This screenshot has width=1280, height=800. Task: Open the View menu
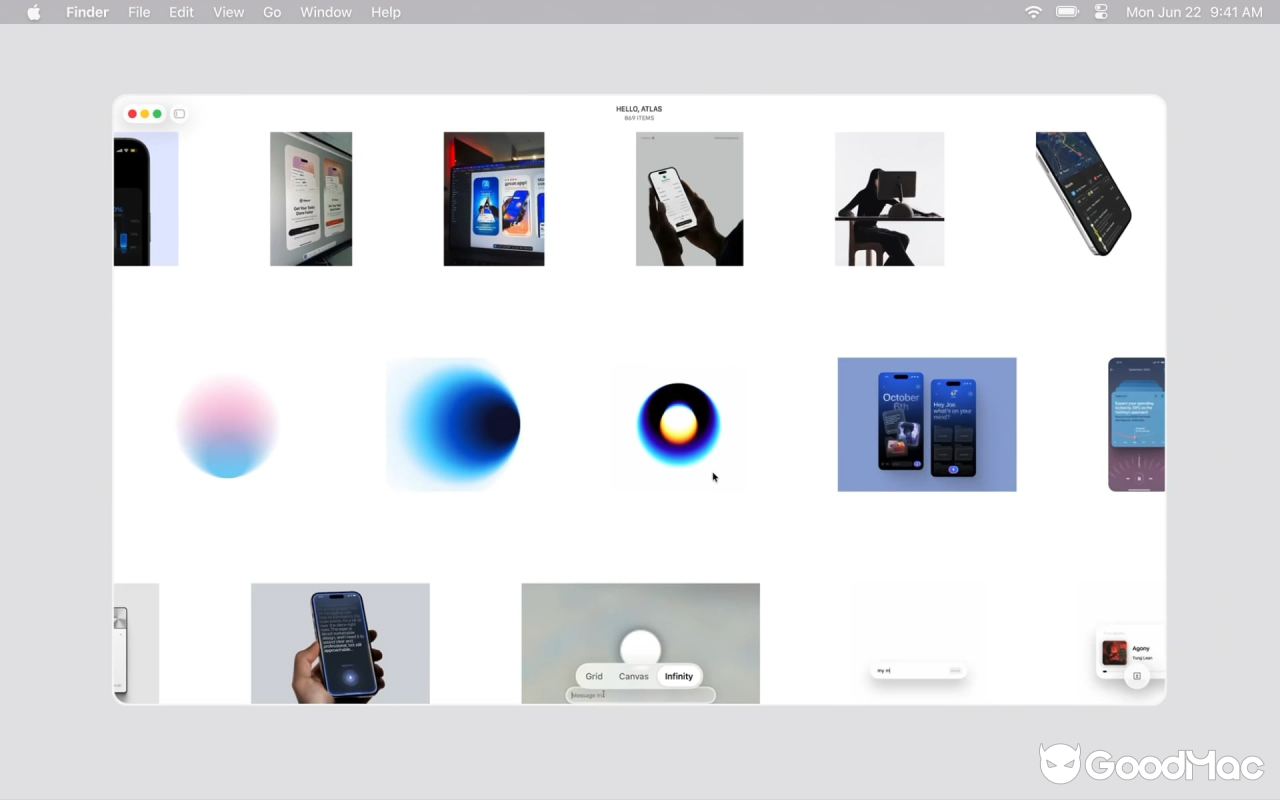click(228, 12)
